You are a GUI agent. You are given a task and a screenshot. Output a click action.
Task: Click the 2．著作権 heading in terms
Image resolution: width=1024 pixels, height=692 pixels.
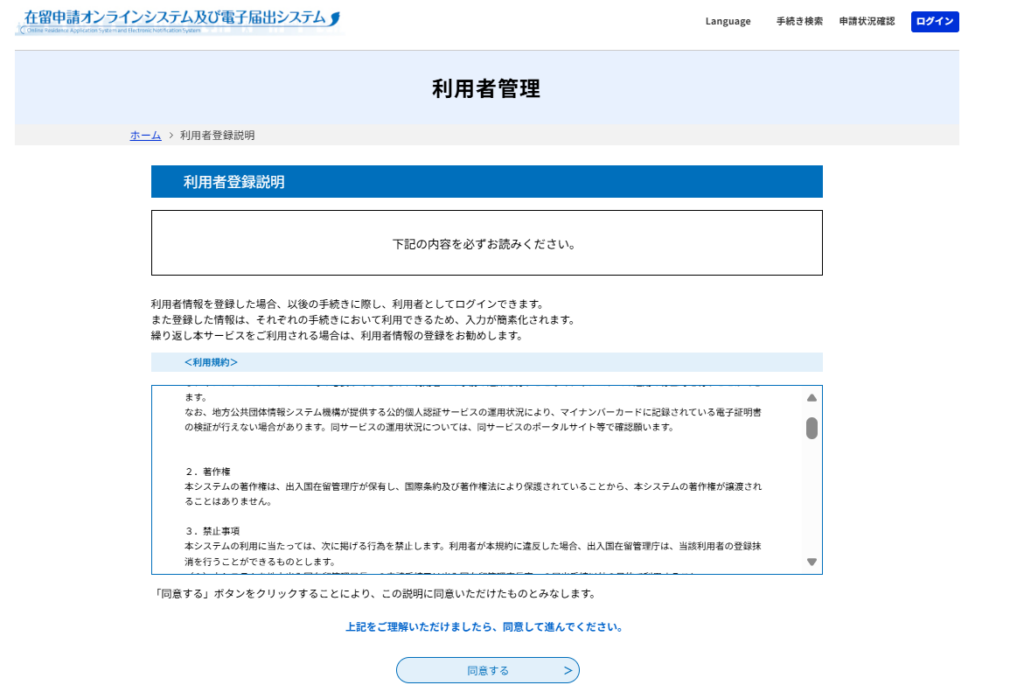[208, 471]
